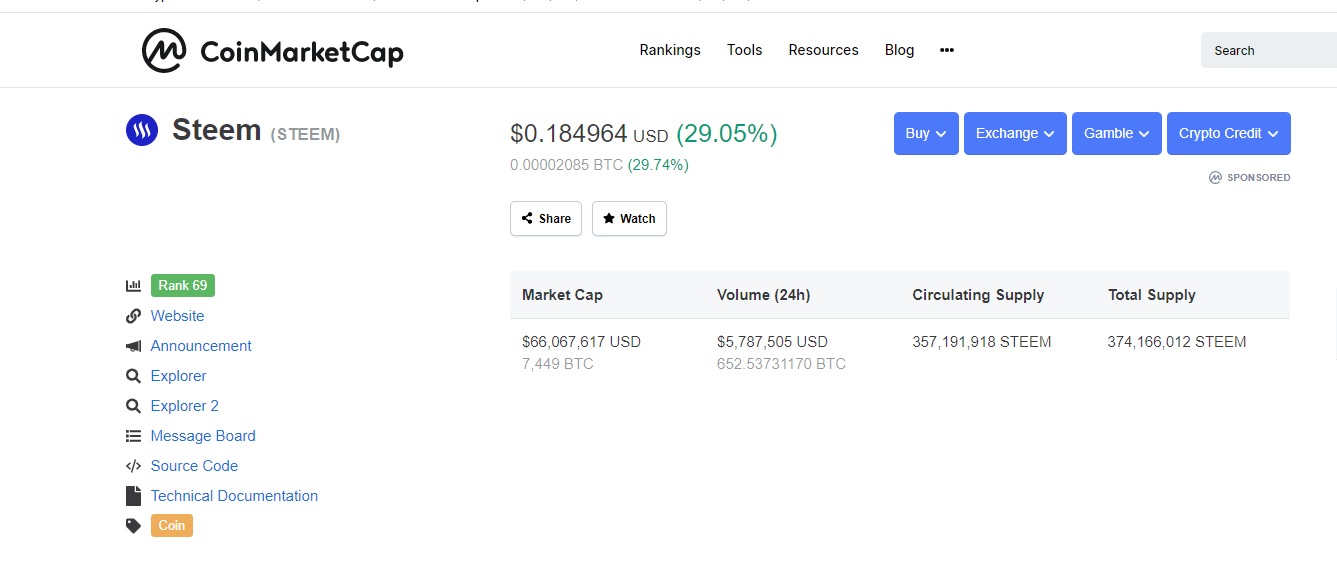Click the $66,067,617 USD market cap
Viewport: 1337px width, 576px height.
581,342
